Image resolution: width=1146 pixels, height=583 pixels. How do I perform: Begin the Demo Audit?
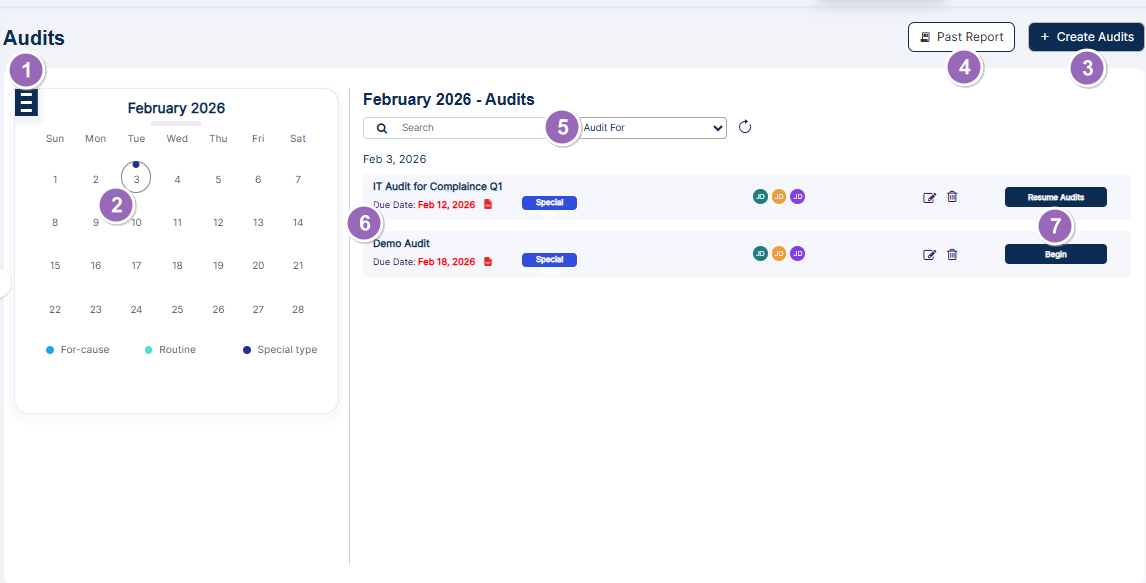(x=1055, y=253)
